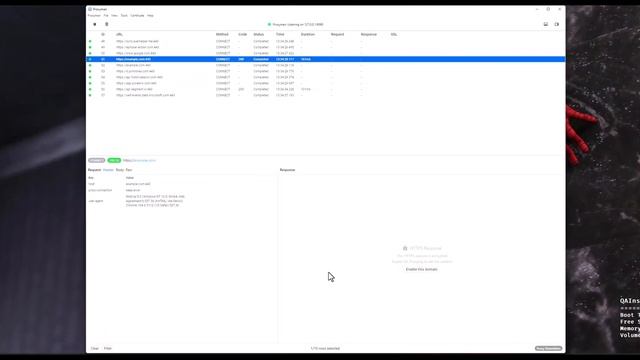Click the Enable this domain link
Viewport: 640px width, 360px height.
pyautogui.click(x=422, y=269)
